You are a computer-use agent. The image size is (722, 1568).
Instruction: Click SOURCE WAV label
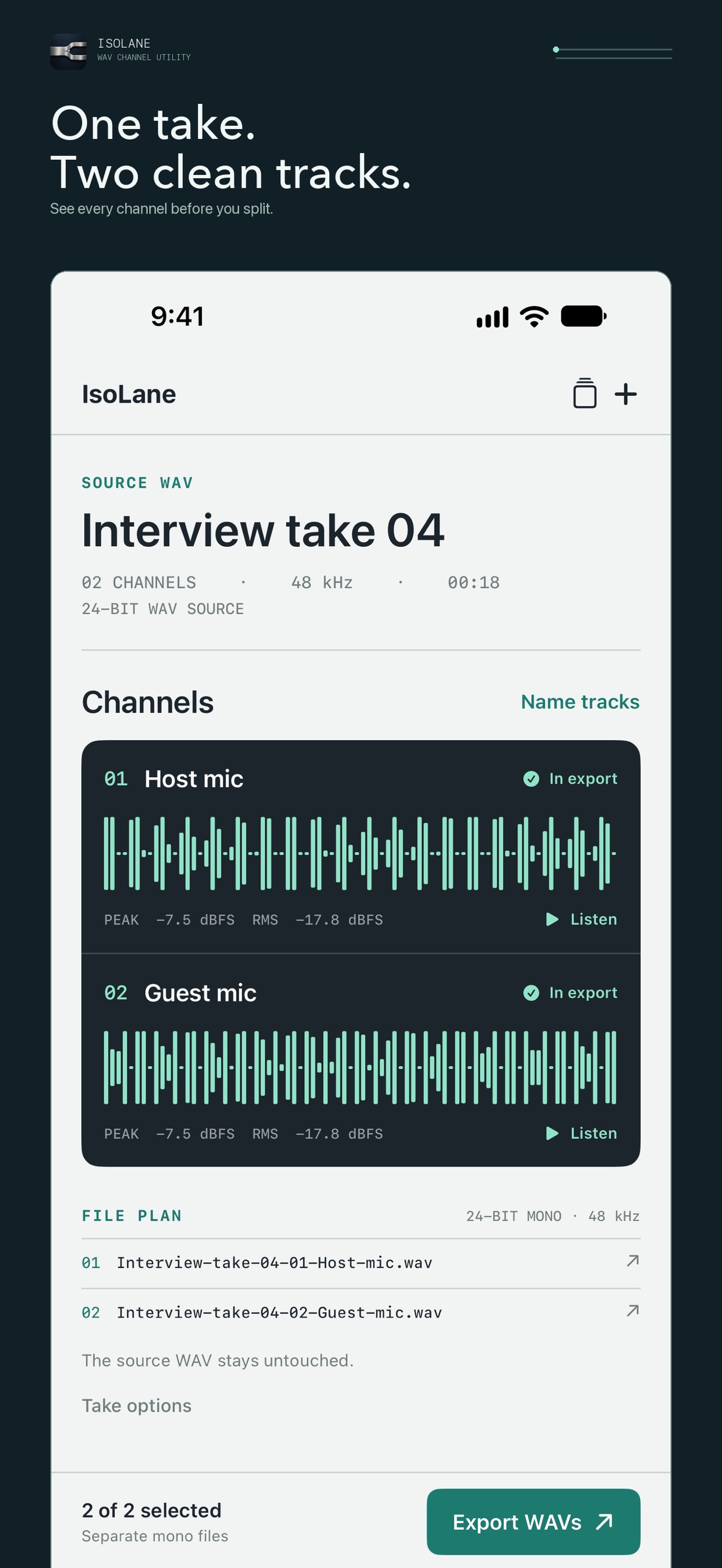137,483
